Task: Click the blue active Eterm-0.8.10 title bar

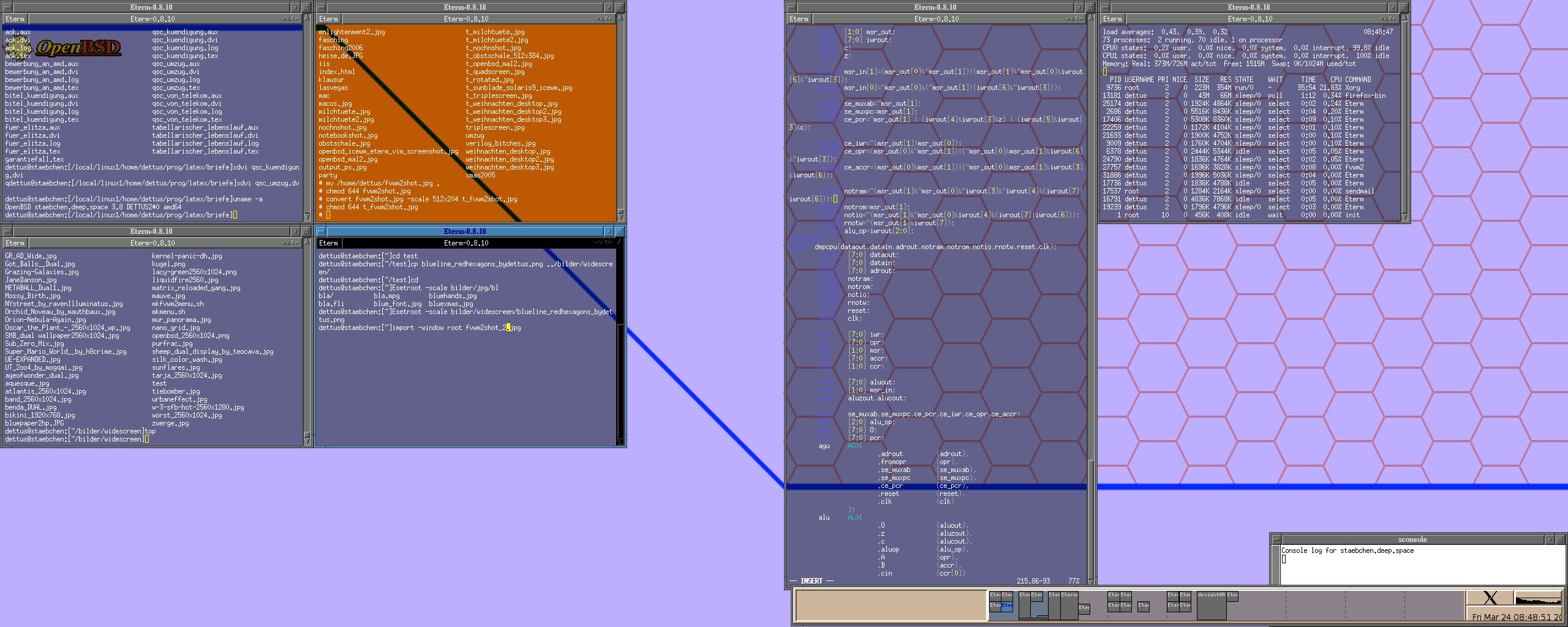Action: (464, 231)
